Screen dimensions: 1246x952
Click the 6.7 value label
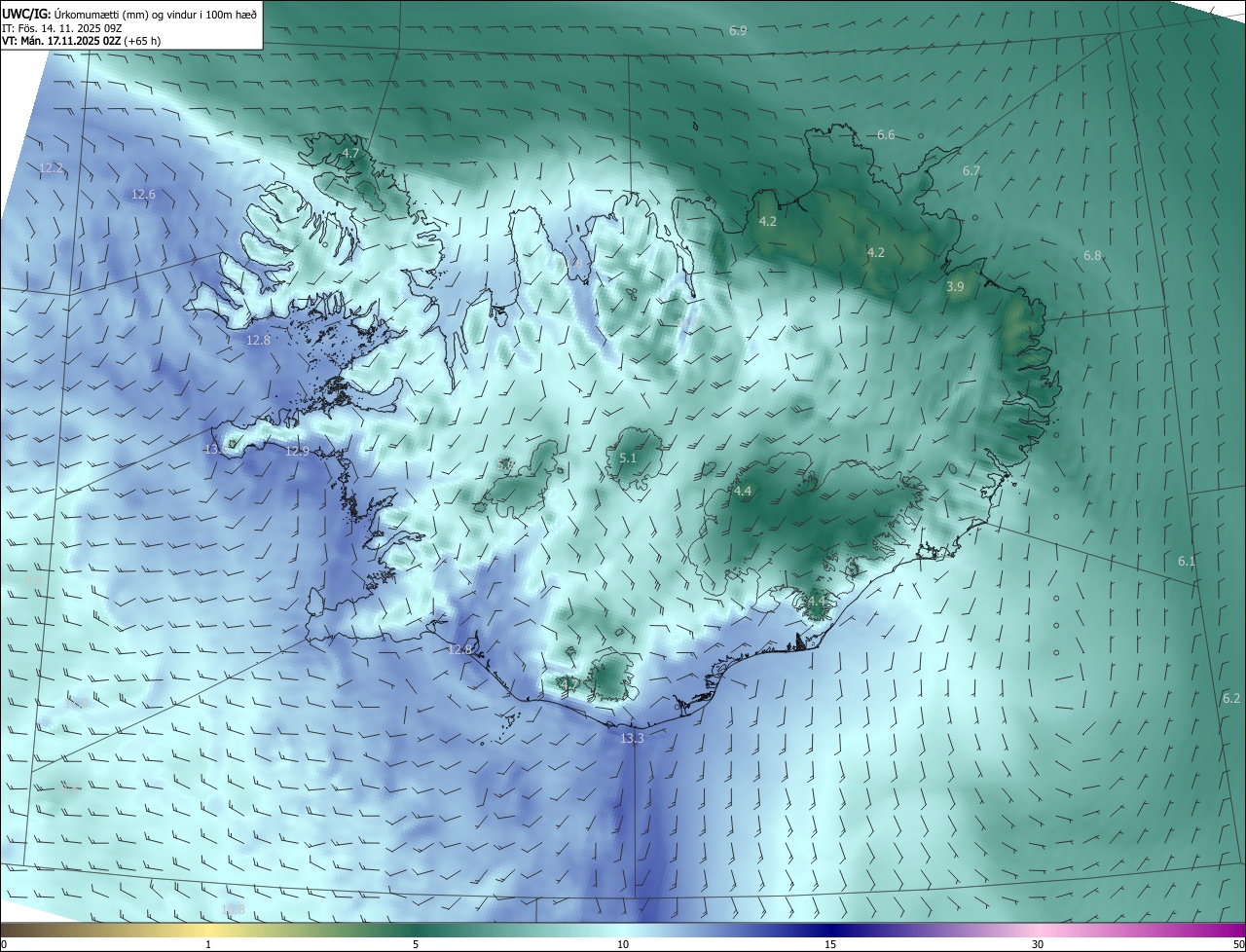(x=971, y=171)
